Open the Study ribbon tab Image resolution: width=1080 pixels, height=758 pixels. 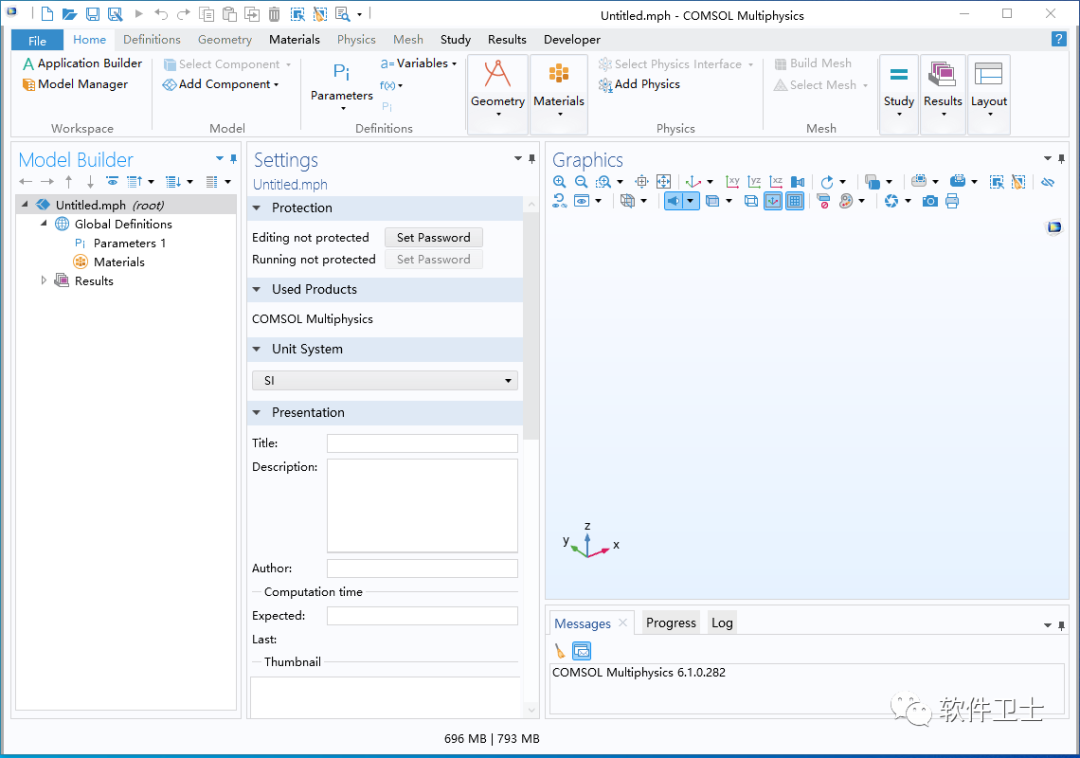point(455,39)
